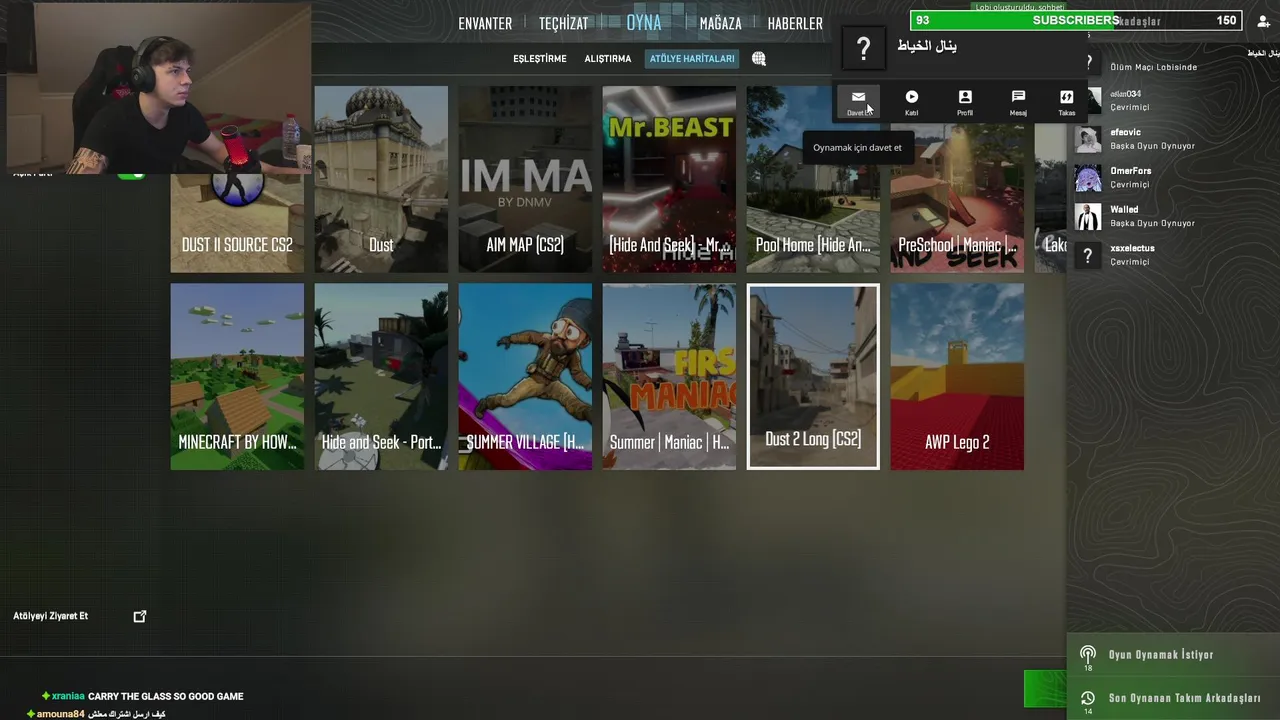Click the Atölyeyi Ziyaret Et link
Image resolution: width=1280 pixels, height=720 pixels.
click(x=51, y=616)
